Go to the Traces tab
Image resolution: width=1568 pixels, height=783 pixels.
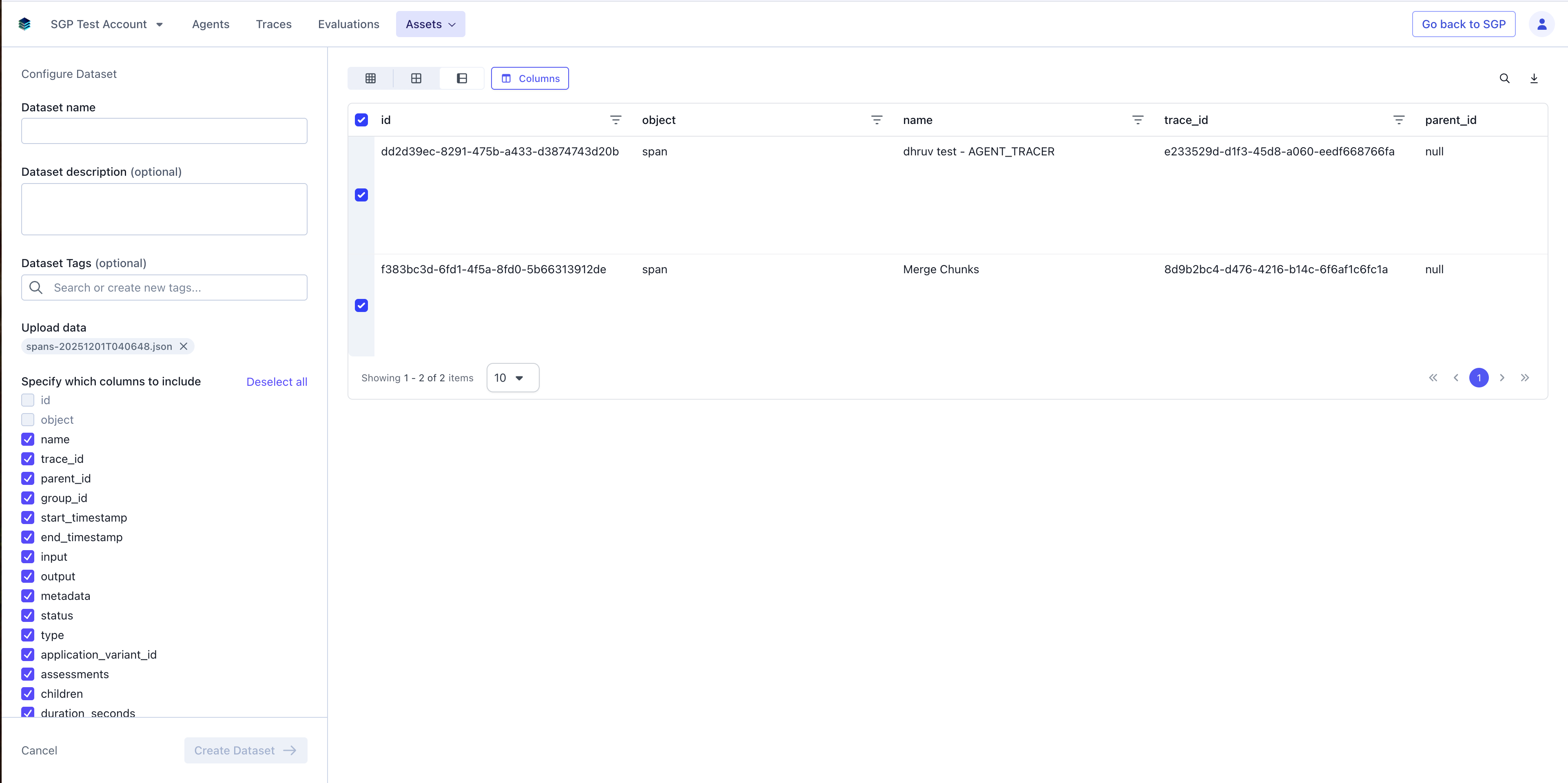tap(273, 24)
